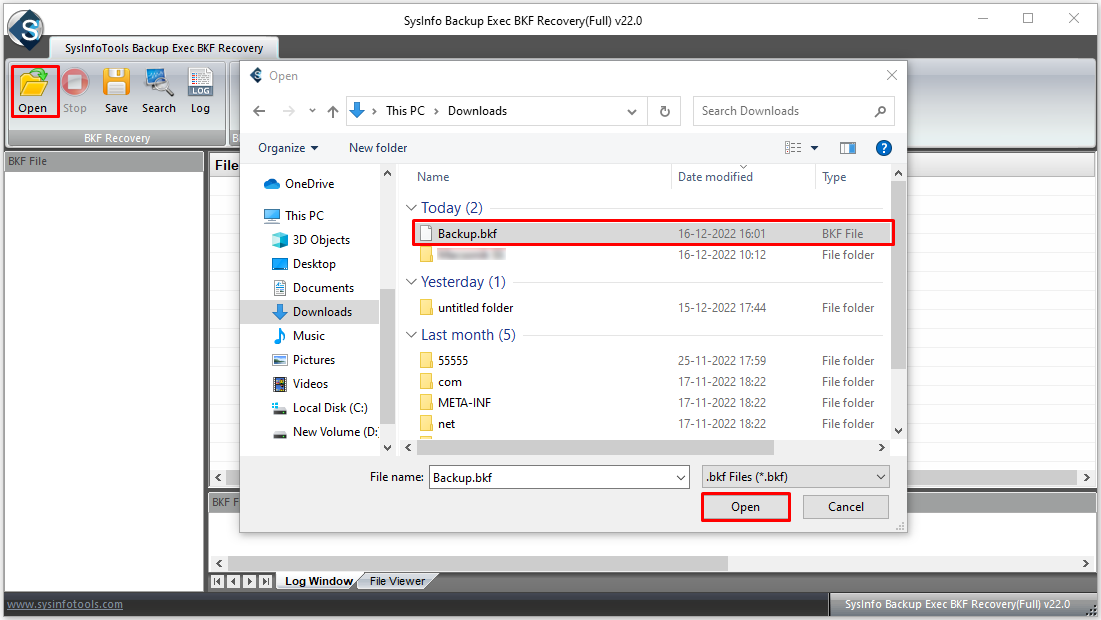
Task: Click the forward navigation arrow in dialog
Action: click(x=289, y=111)
